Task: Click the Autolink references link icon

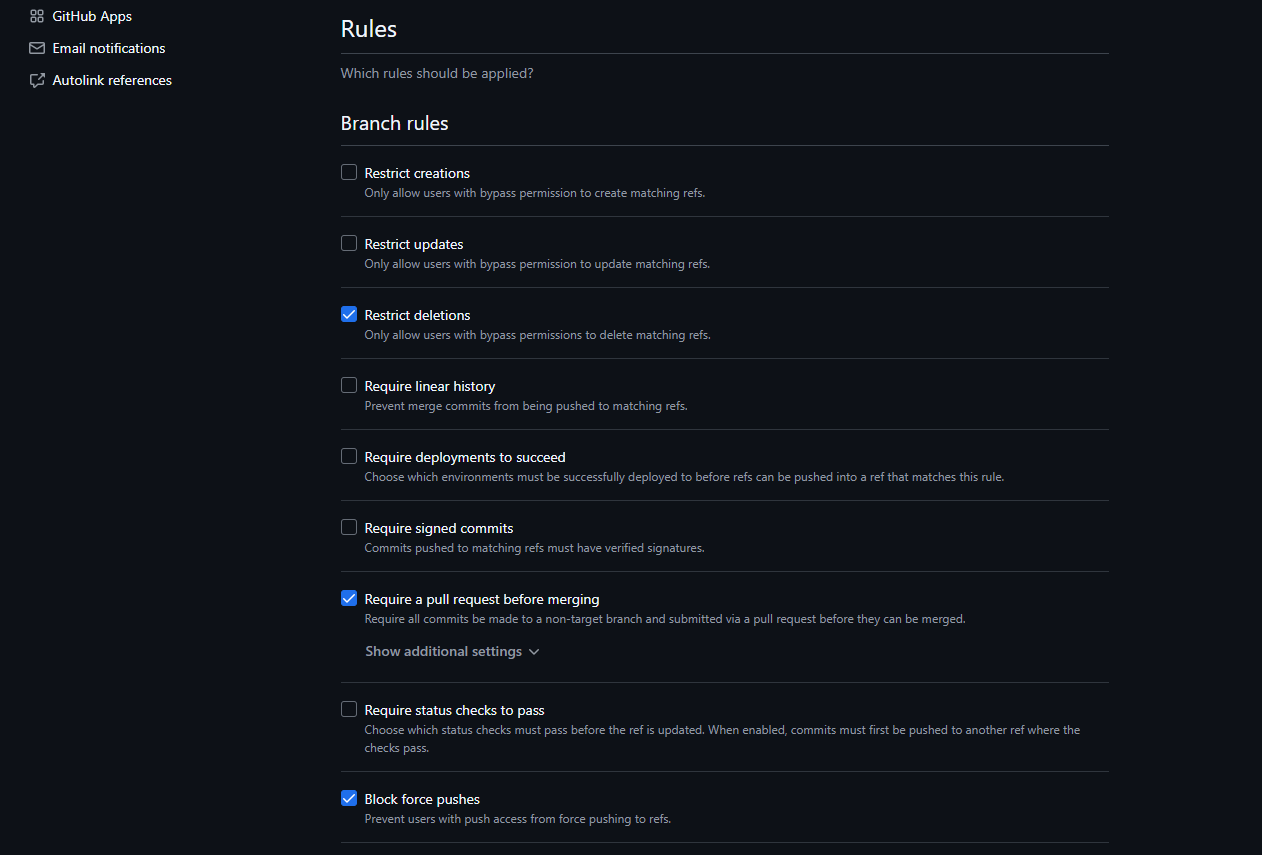Action: (x=36, y=79)
